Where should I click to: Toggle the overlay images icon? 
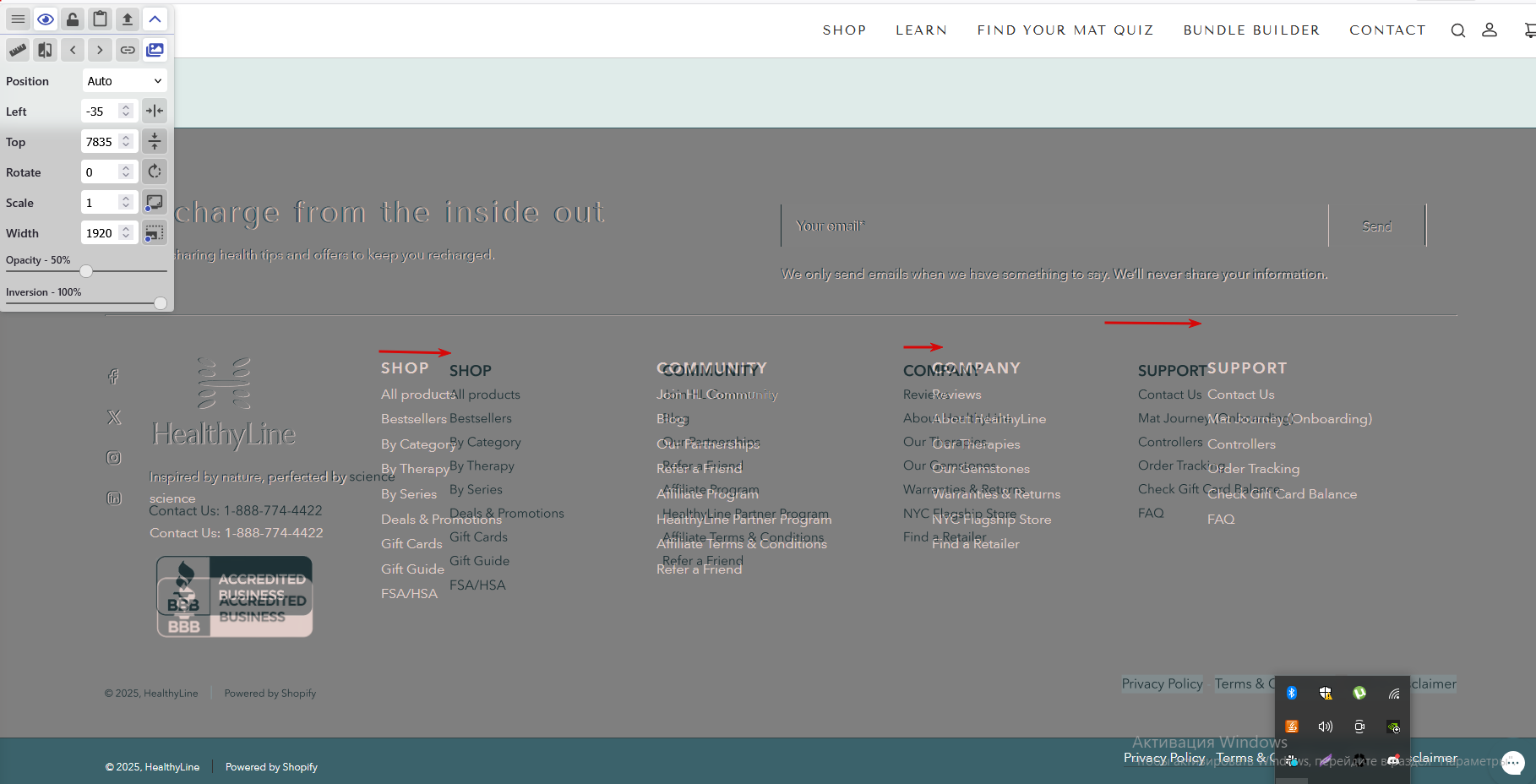pyautogui.click(x=155, y=50)
